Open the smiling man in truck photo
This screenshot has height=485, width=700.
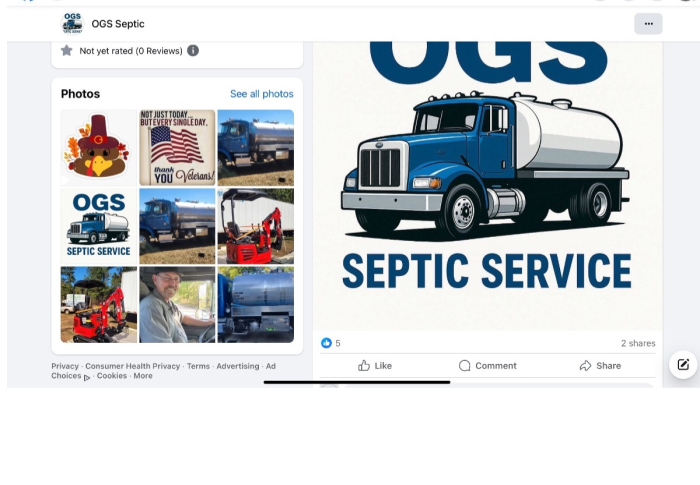[x=177, y=305]
